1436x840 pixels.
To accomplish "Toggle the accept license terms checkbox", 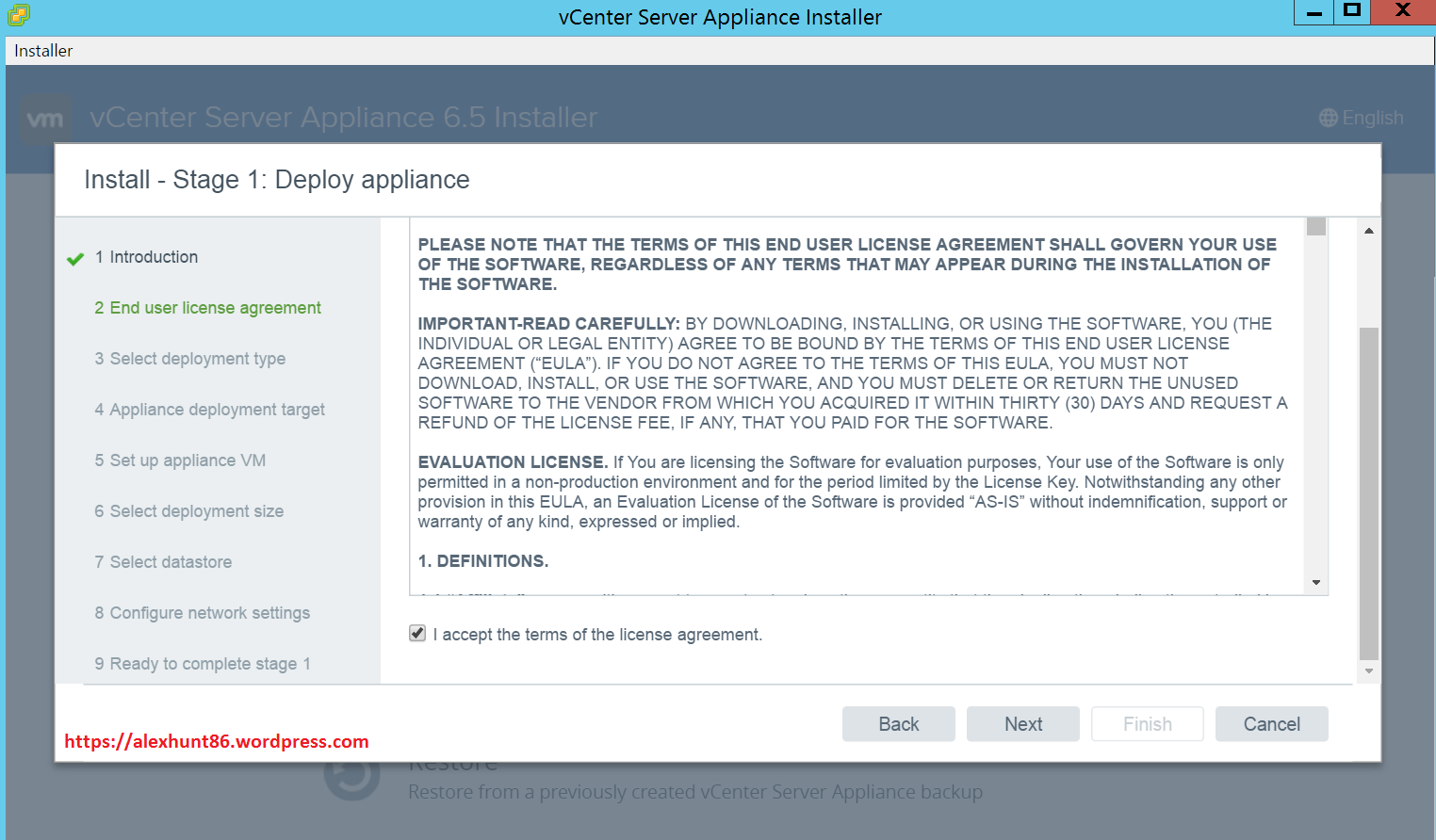I will (x=417, y=634).
